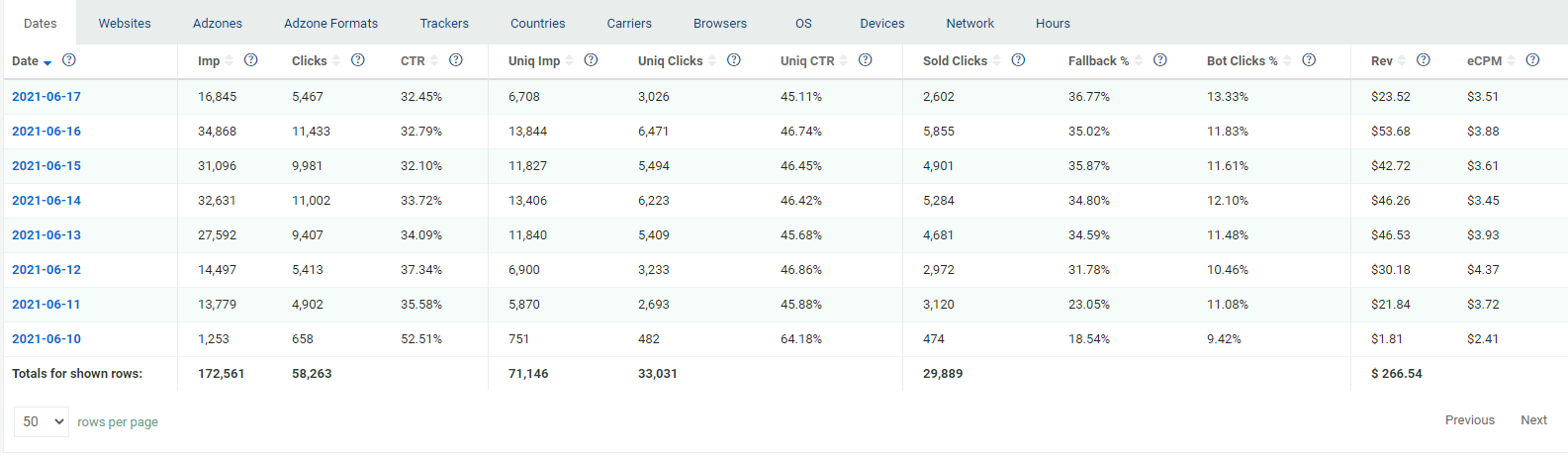Image resolution: width=1568 pixels, height=456 pixels.
Task: Open the Adzone Formats tab
Action: coord(330,23)
